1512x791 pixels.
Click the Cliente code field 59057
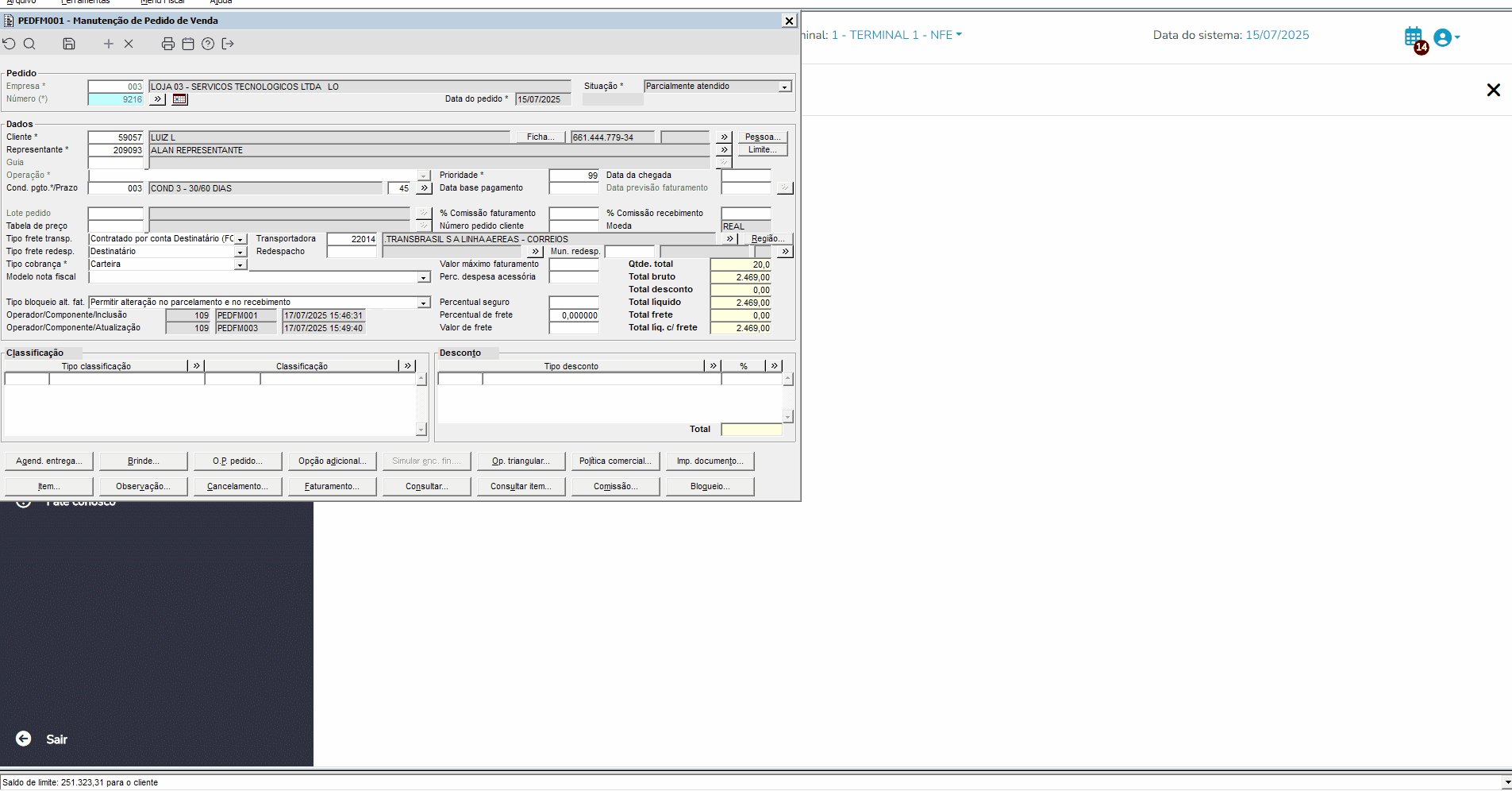pos(116,137)
